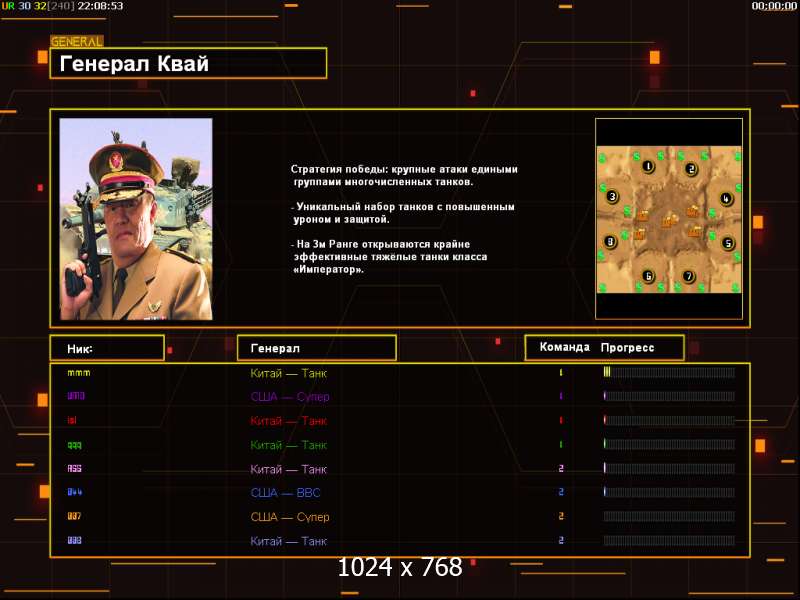Click the pink 'Китай — Танк' general entry
The height and width of the screenshot is (600, 800).
[x=288, y=469]
